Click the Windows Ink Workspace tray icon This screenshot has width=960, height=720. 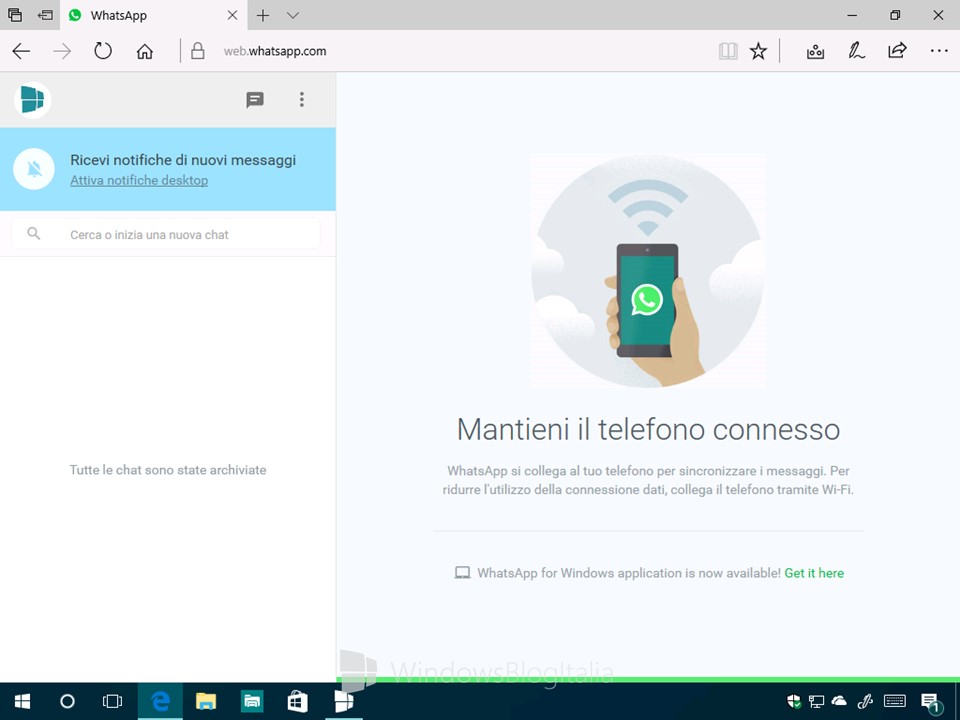pos(865,701)
